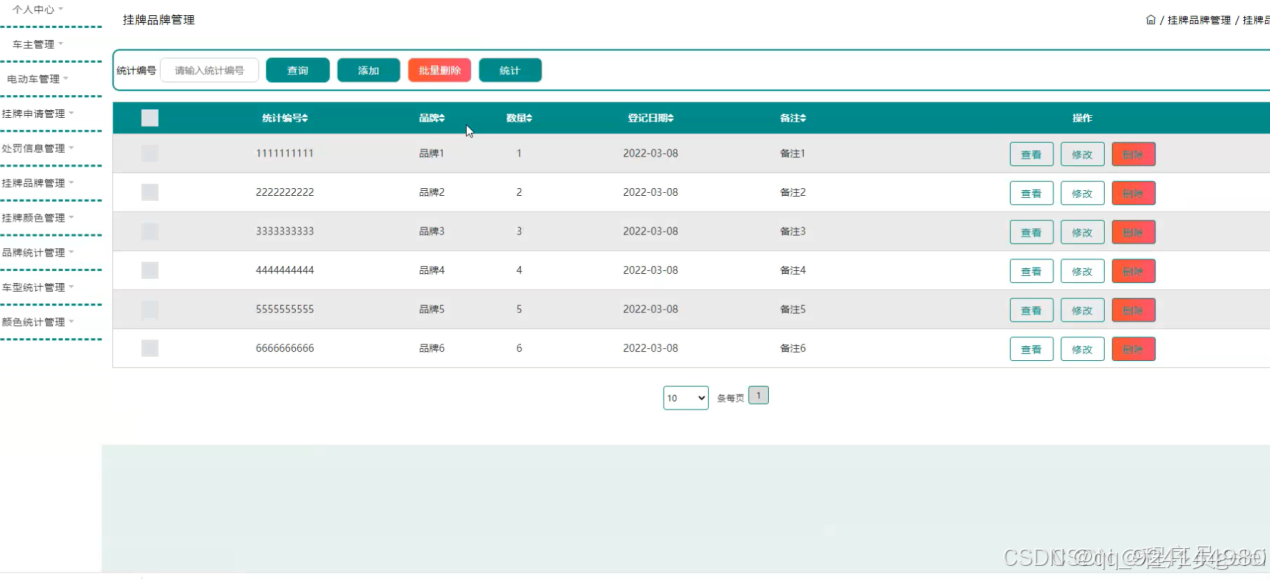Delete the 品牌1 row
Image resolution: width=1270 pixels, height=579 pixels.
point(1133,154)
